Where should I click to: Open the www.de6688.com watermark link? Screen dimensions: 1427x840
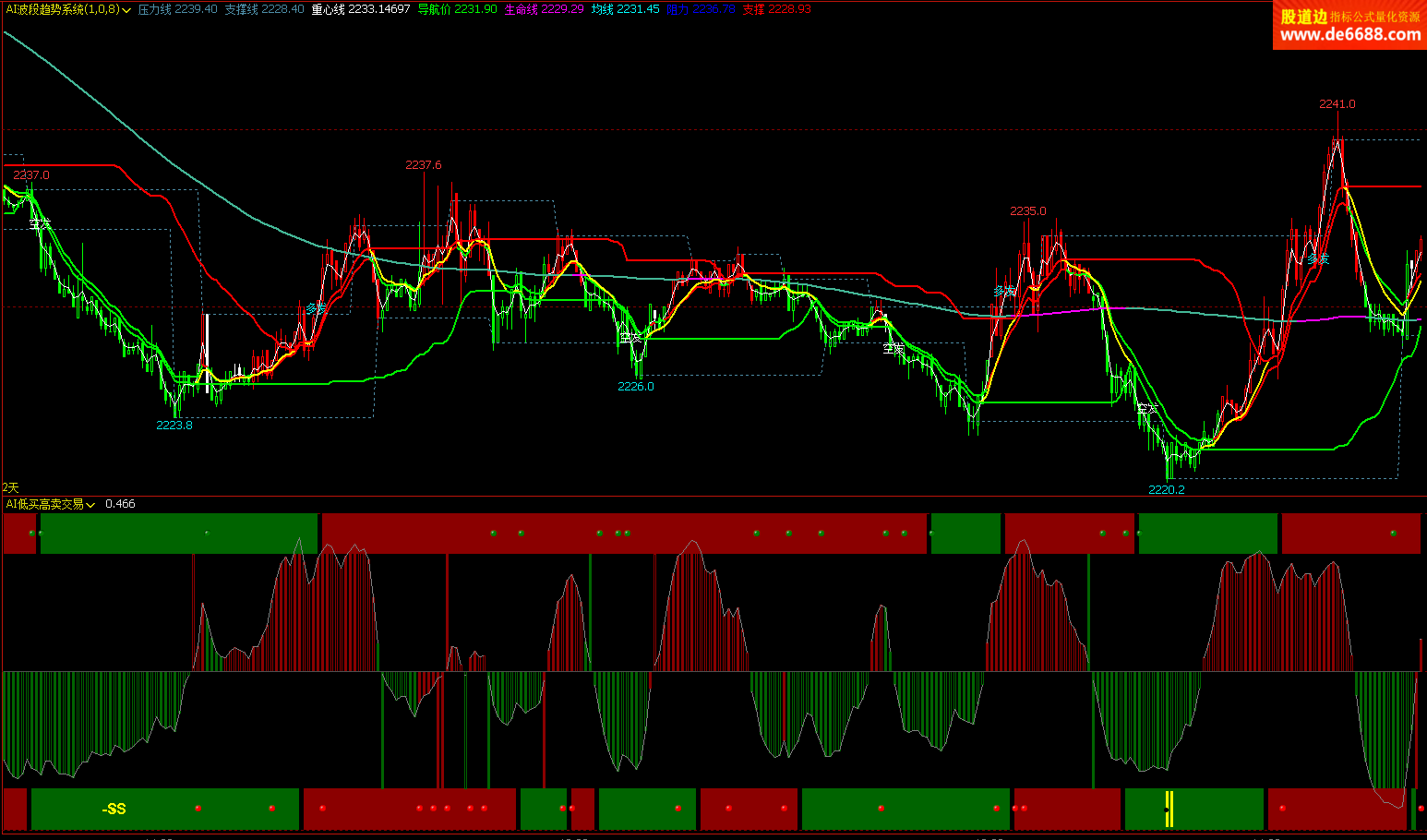(1349, 35)
